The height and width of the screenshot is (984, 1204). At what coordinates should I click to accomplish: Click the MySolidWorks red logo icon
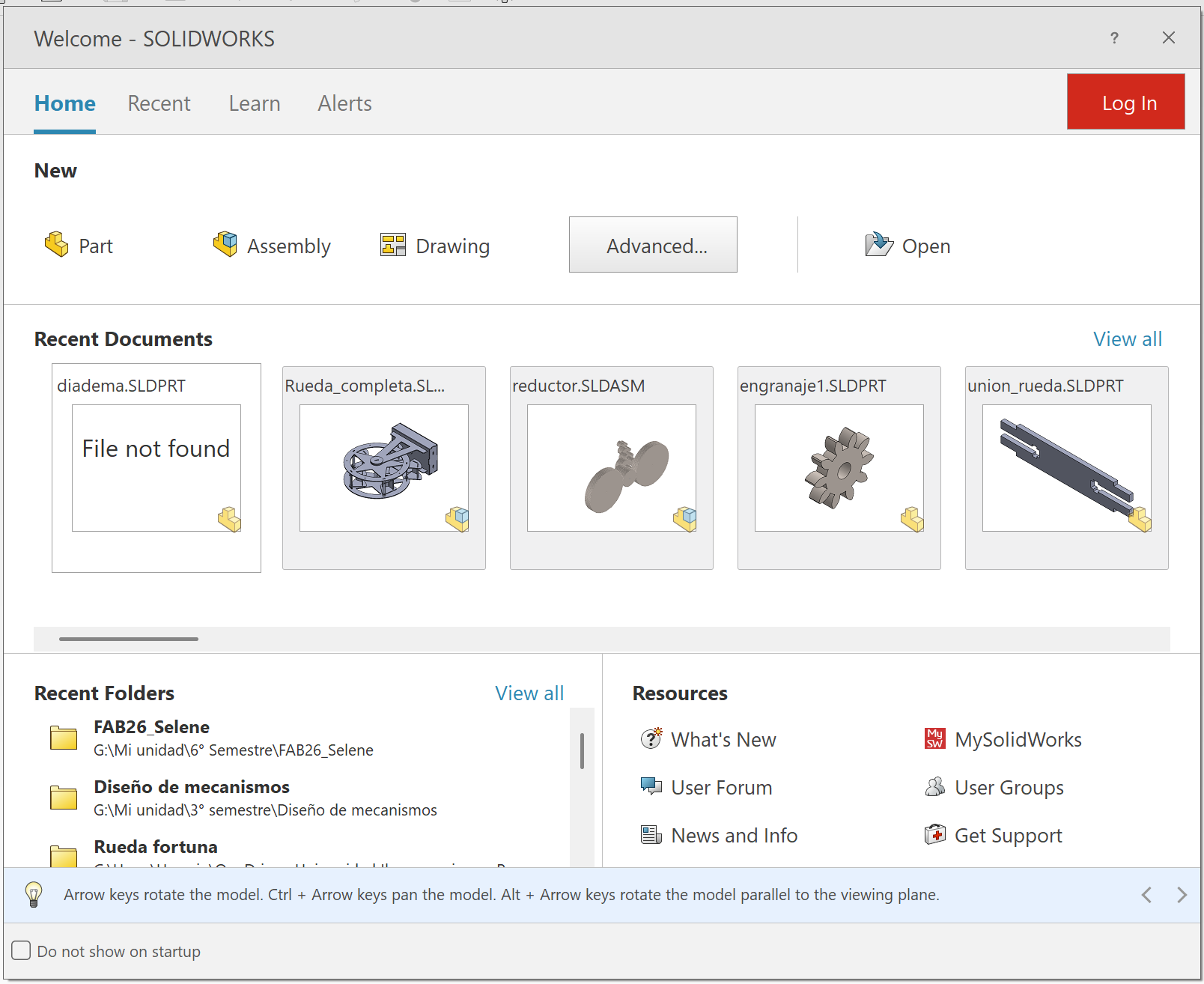[x=935, y=739]
